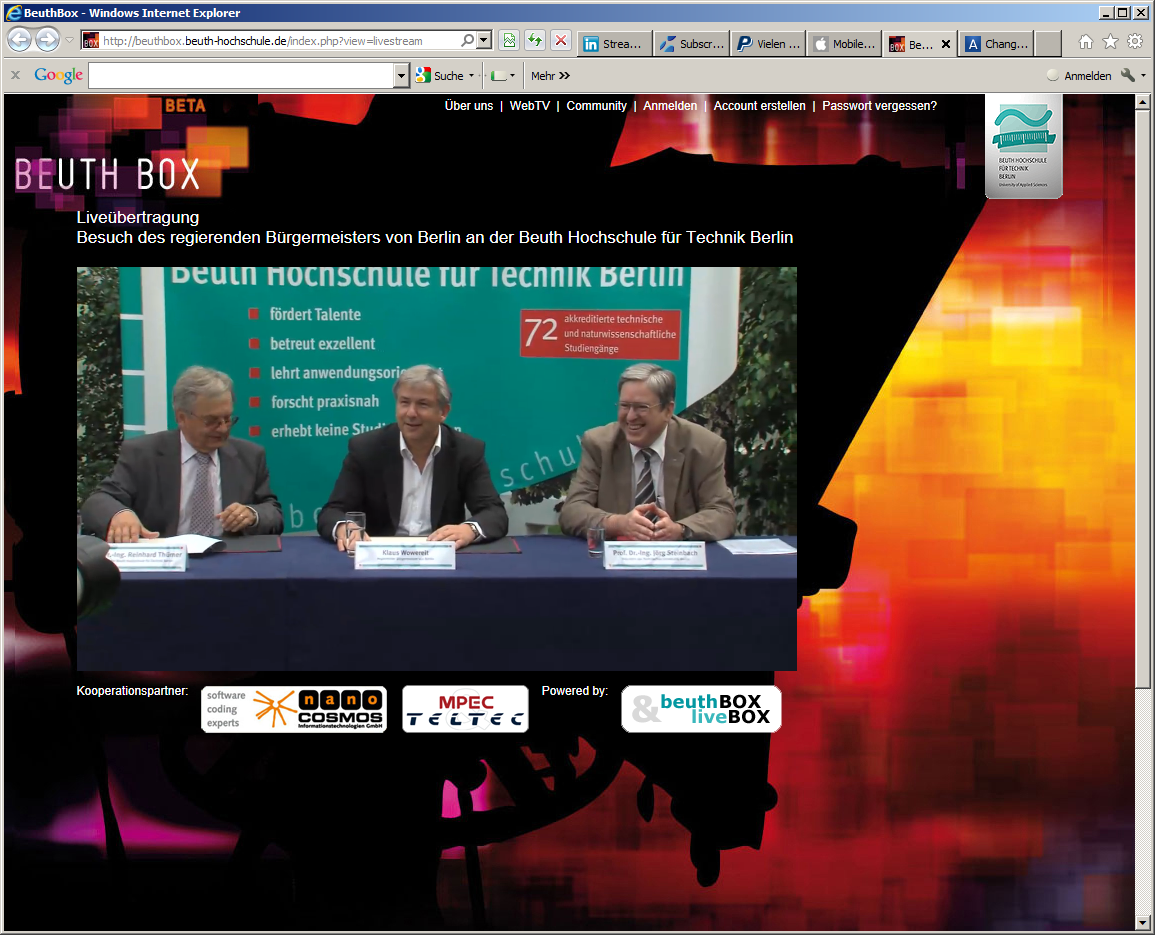
Task: Click the Beuth Hochschule logo
Action: coord(1023,146)
